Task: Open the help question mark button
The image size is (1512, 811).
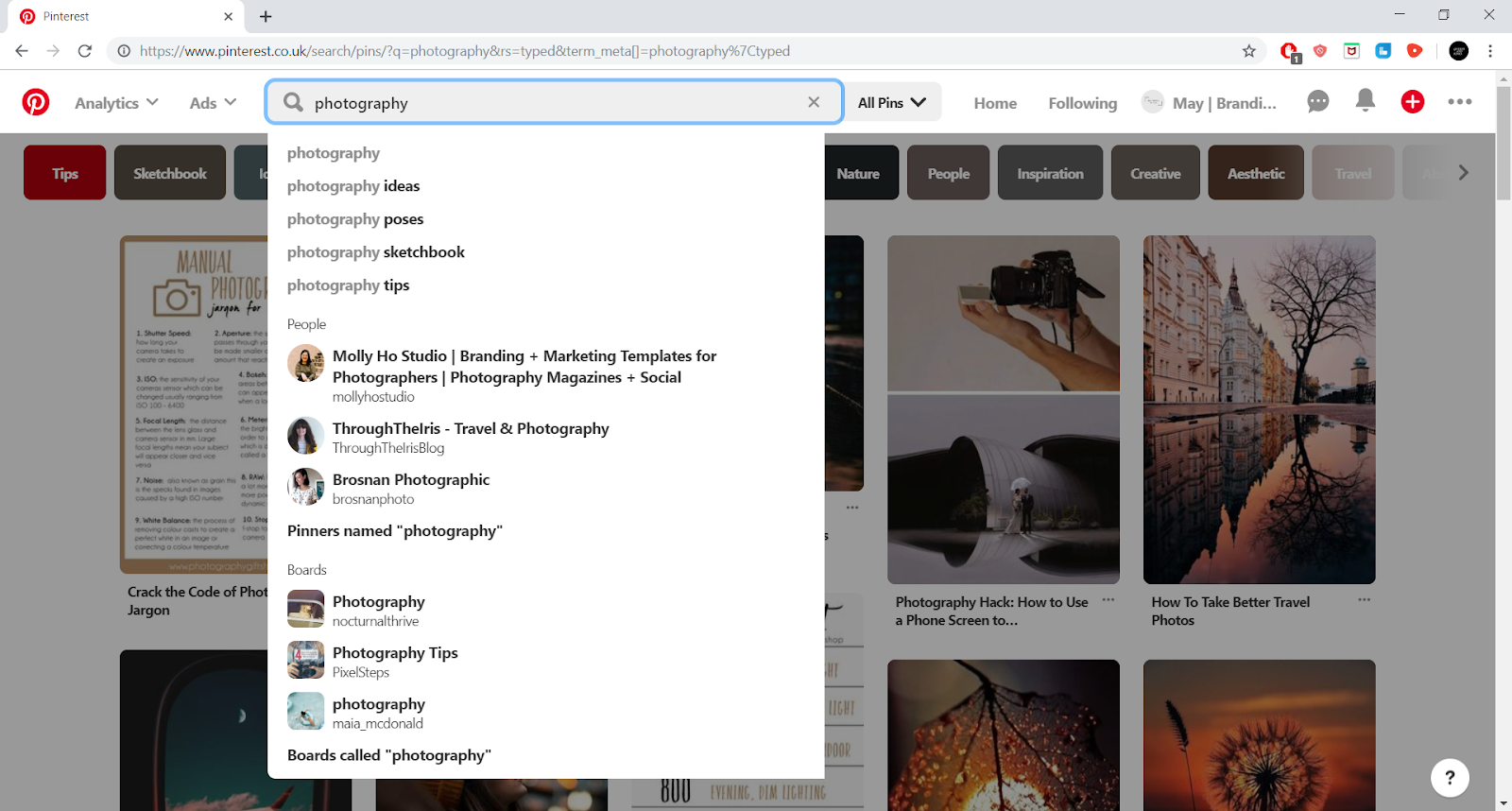Action: point(1450,778)
